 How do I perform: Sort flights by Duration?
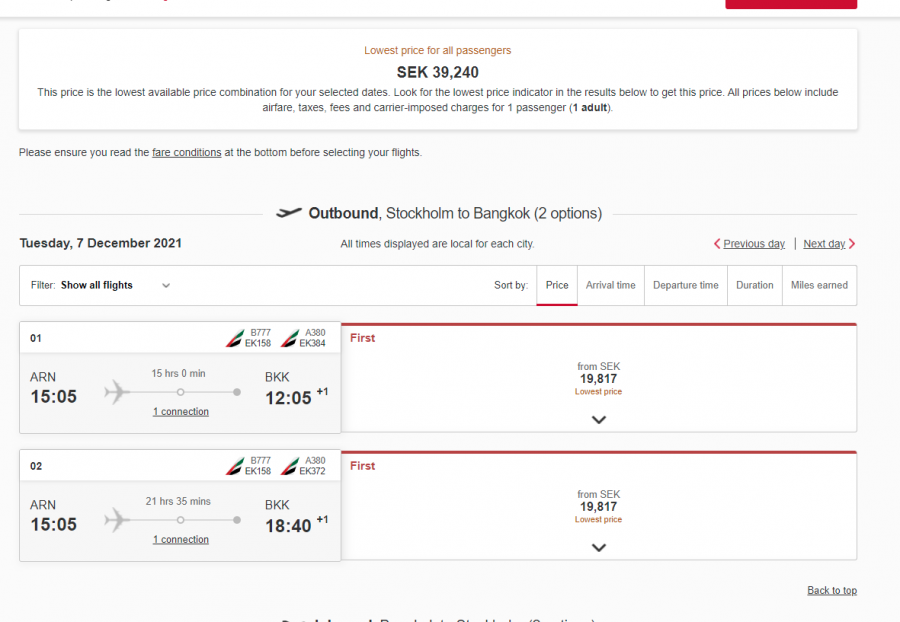pos(754,285)
